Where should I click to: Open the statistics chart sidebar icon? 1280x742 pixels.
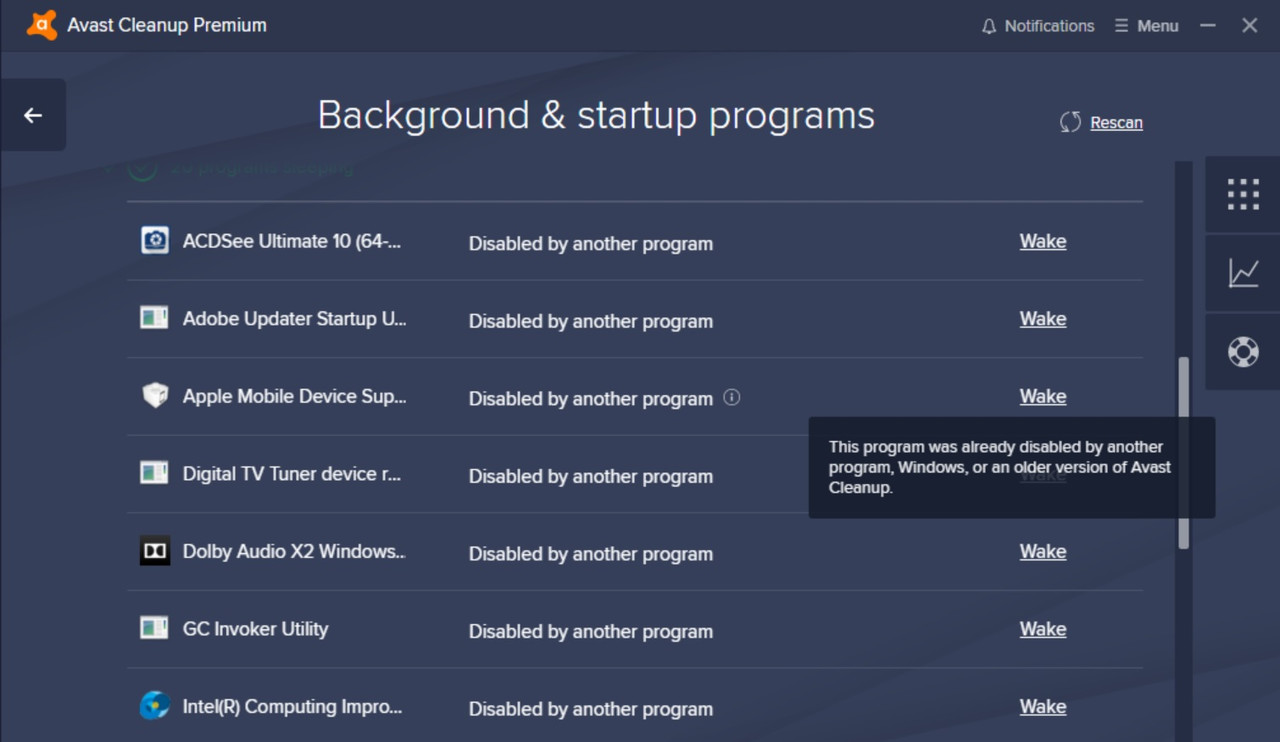(x=1243, y=273)
